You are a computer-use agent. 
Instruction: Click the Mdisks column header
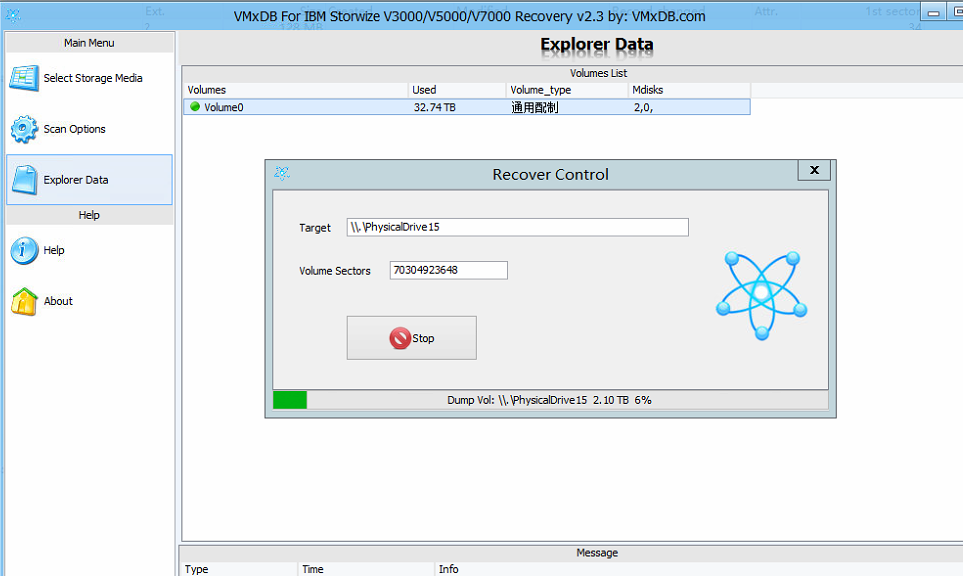pos(690,90)
